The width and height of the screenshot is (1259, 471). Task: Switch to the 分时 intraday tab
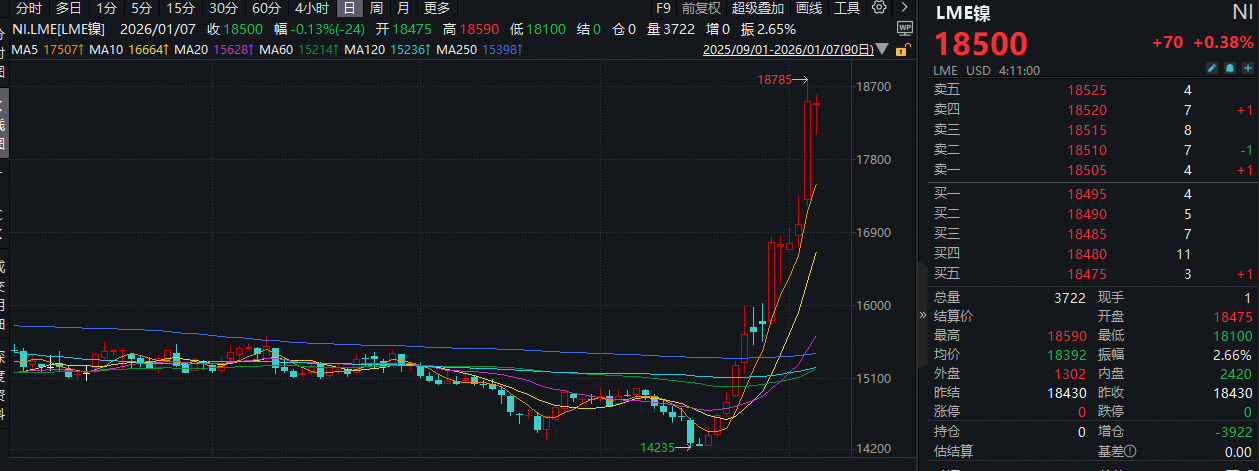29,8
